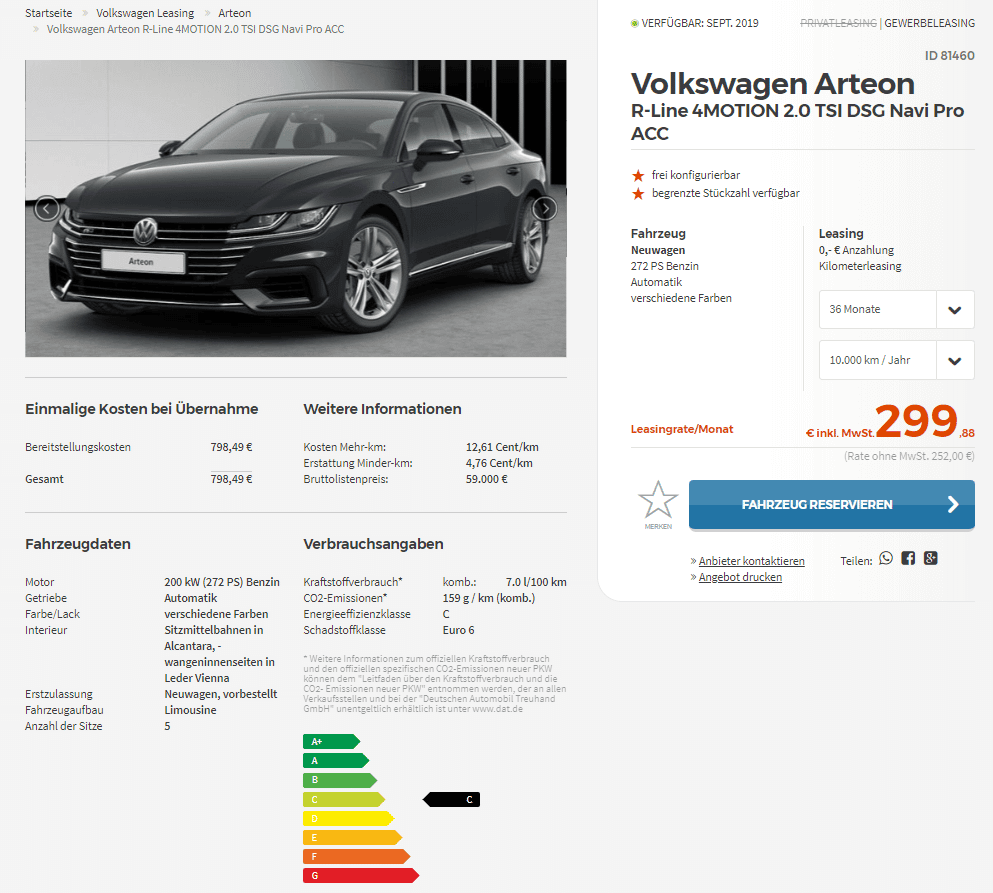This screenshot has height=893, width=993.
Task: Click the 299 monthly price figure
Action: tap(916, 421)
